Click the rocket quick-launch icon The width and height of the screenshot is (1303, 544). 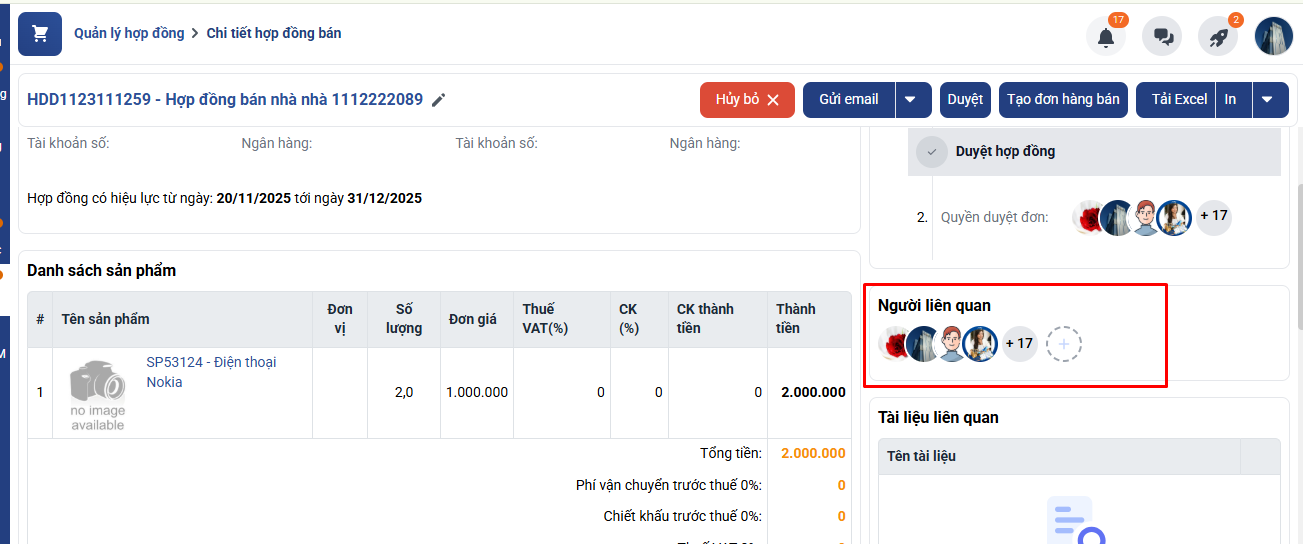pyautogui.click(x=1218, y=37)
